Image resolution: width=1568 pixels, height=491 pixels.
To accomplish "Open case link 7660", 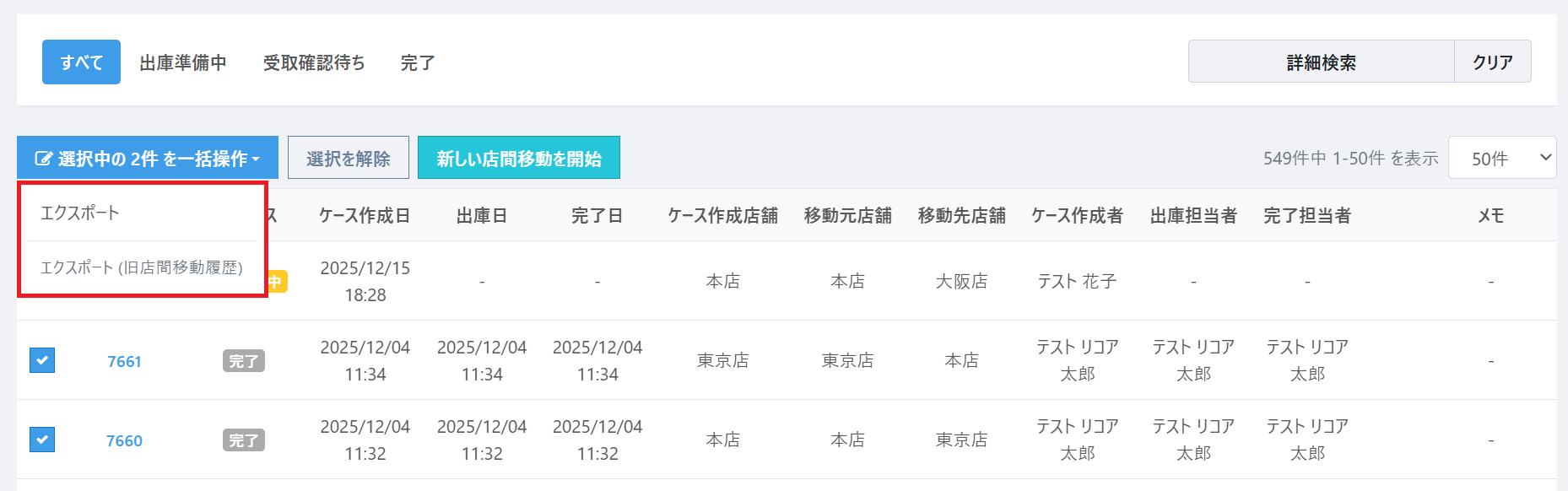I will [124, 440].
